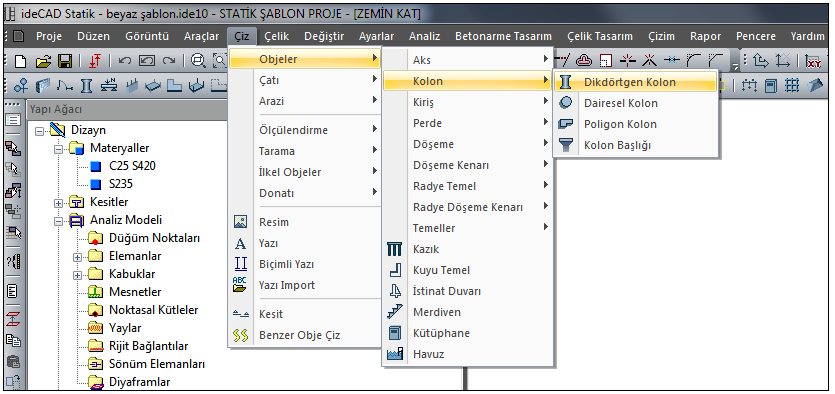Click the Havuz pool icon
Viewport: 835px width, 394px height.
[x=395, y=354]
